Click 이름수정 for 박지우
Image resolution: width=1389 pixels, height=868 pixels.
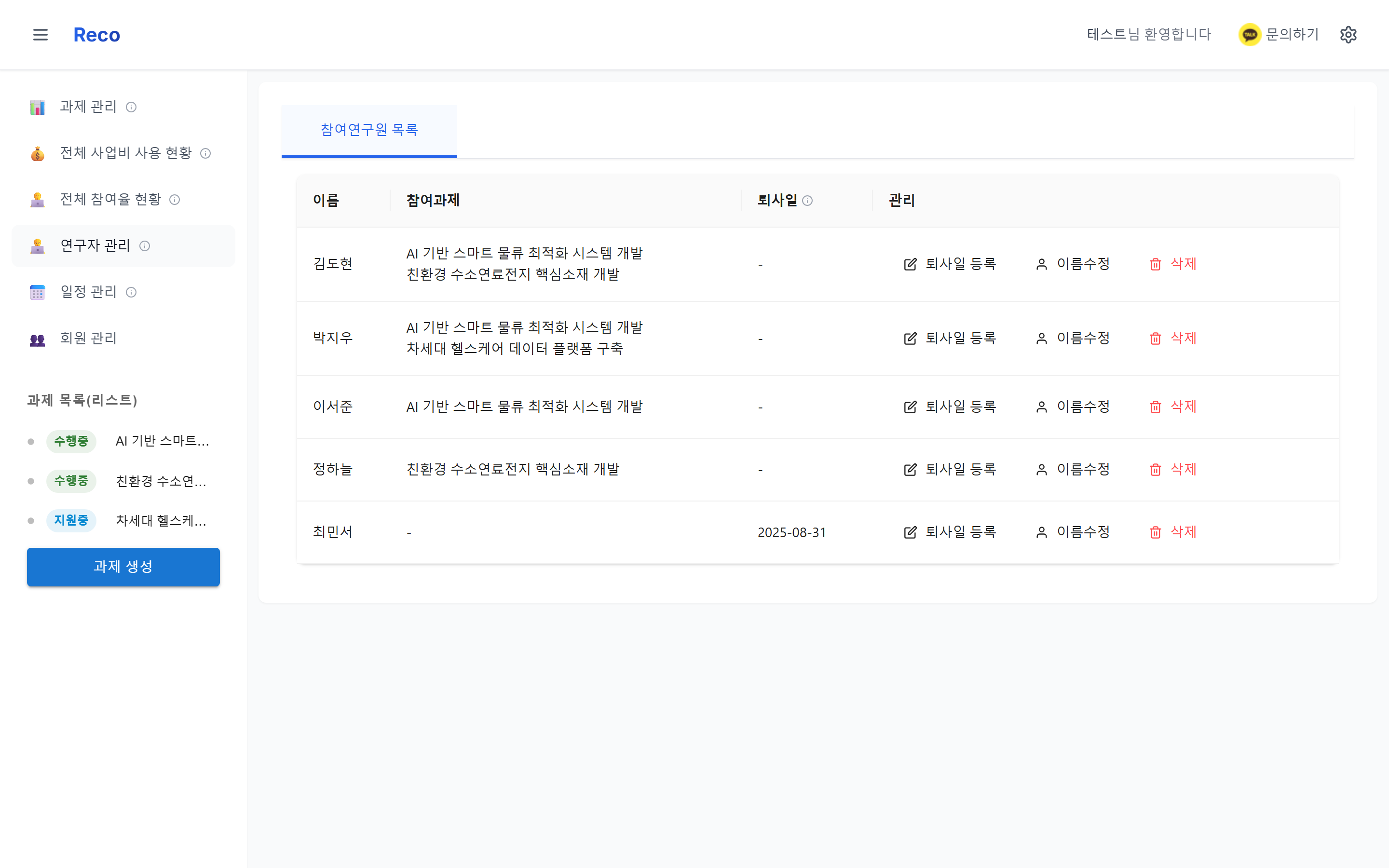pyautogui.click(x=1072, y=338)
